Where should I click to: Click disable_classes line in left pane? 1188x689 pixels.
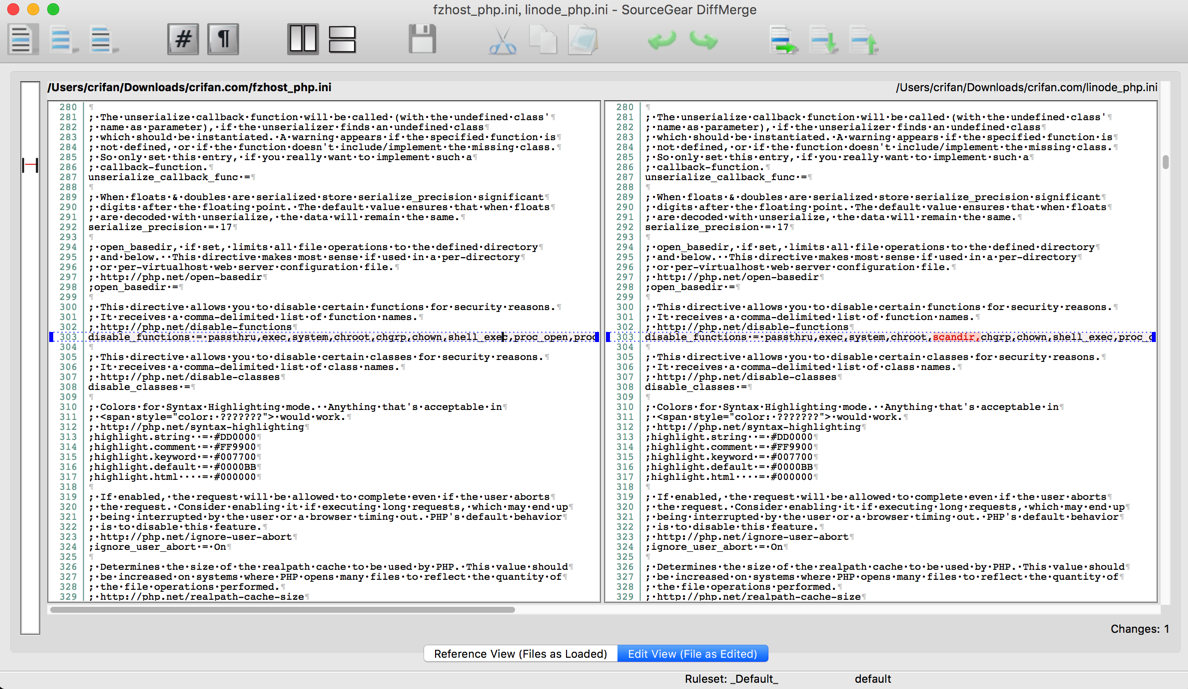pos(141,387)
